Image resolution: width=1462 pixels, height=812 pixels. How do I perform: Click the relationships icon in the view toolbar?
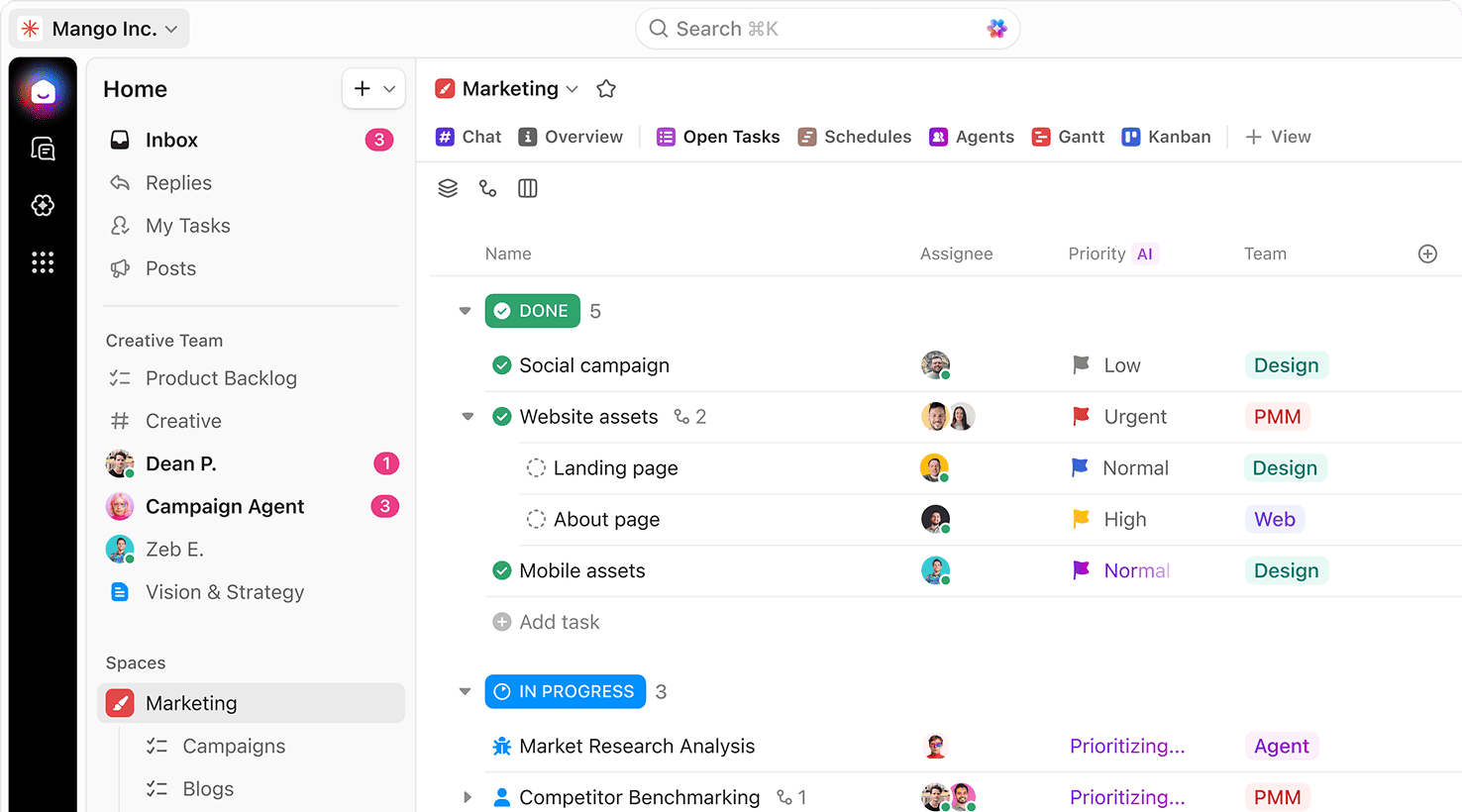click(487, 188)
